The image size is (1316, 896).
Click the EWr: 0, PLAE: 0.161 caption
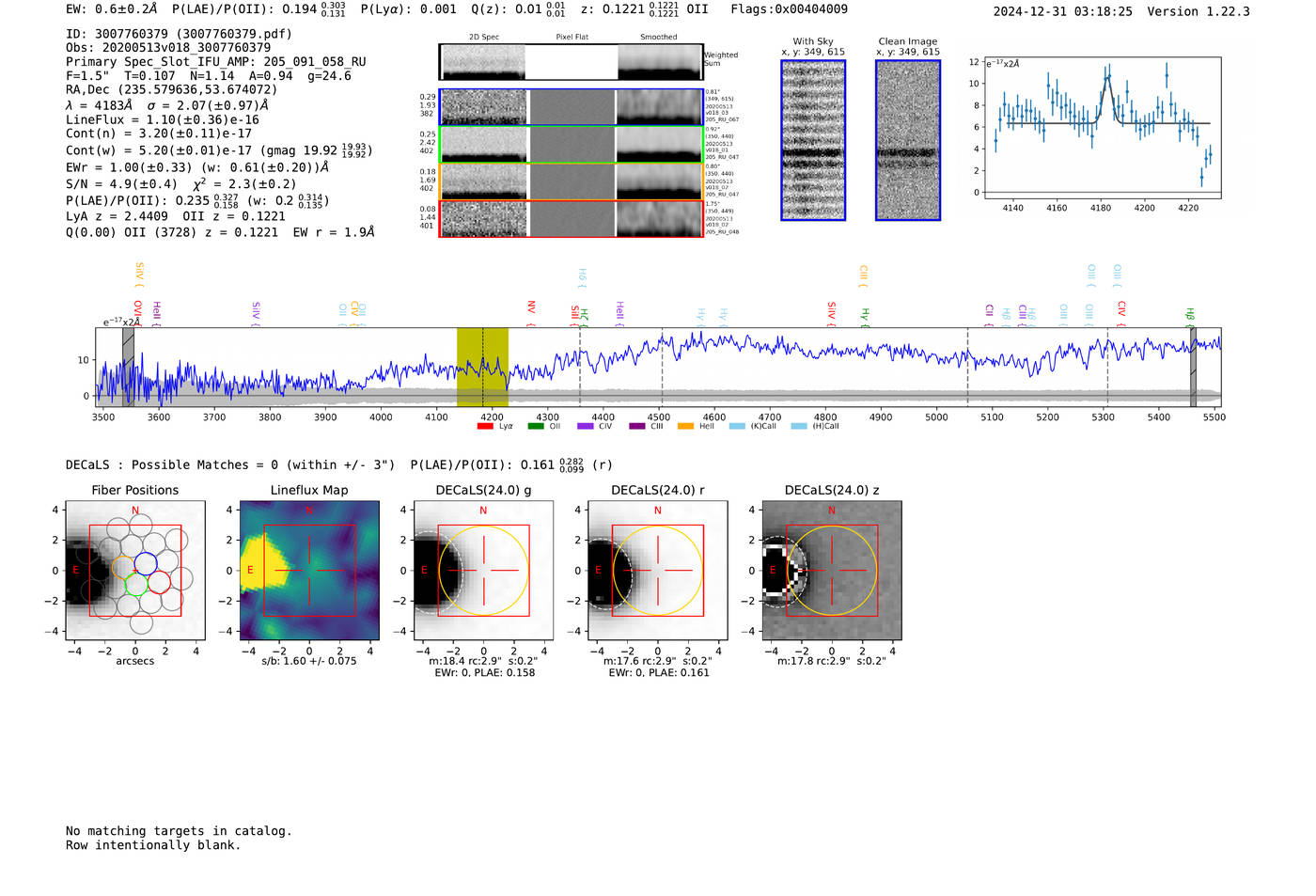658,672
